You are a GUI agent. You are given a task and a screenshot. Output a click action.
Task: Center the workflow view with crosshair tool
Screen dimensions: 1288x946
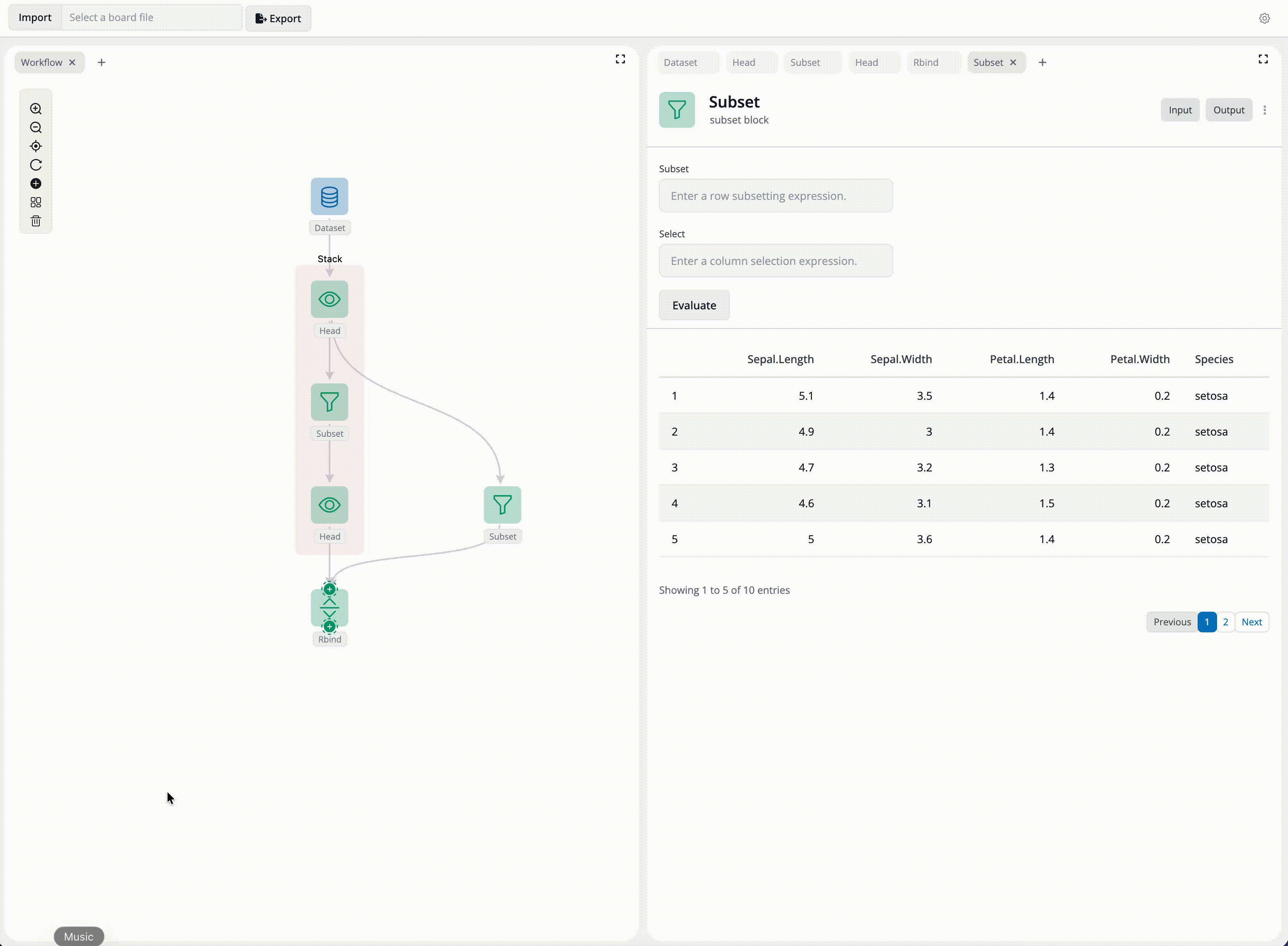35,146
